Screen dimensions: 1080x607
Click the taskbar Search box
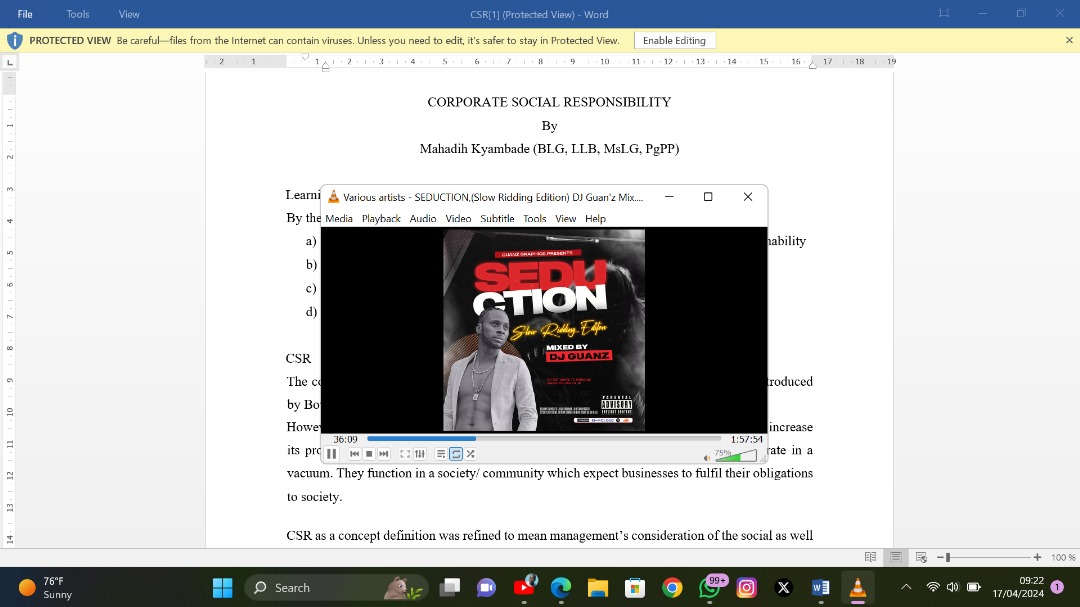(x=337, y=588)
